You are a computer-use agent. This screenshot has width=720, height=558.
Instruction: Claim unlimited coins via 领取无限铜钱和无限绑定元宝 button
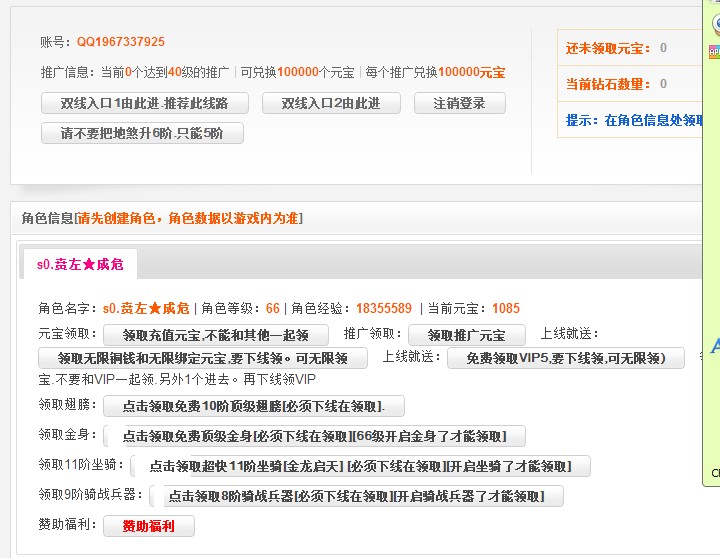[x=202, y=358]
